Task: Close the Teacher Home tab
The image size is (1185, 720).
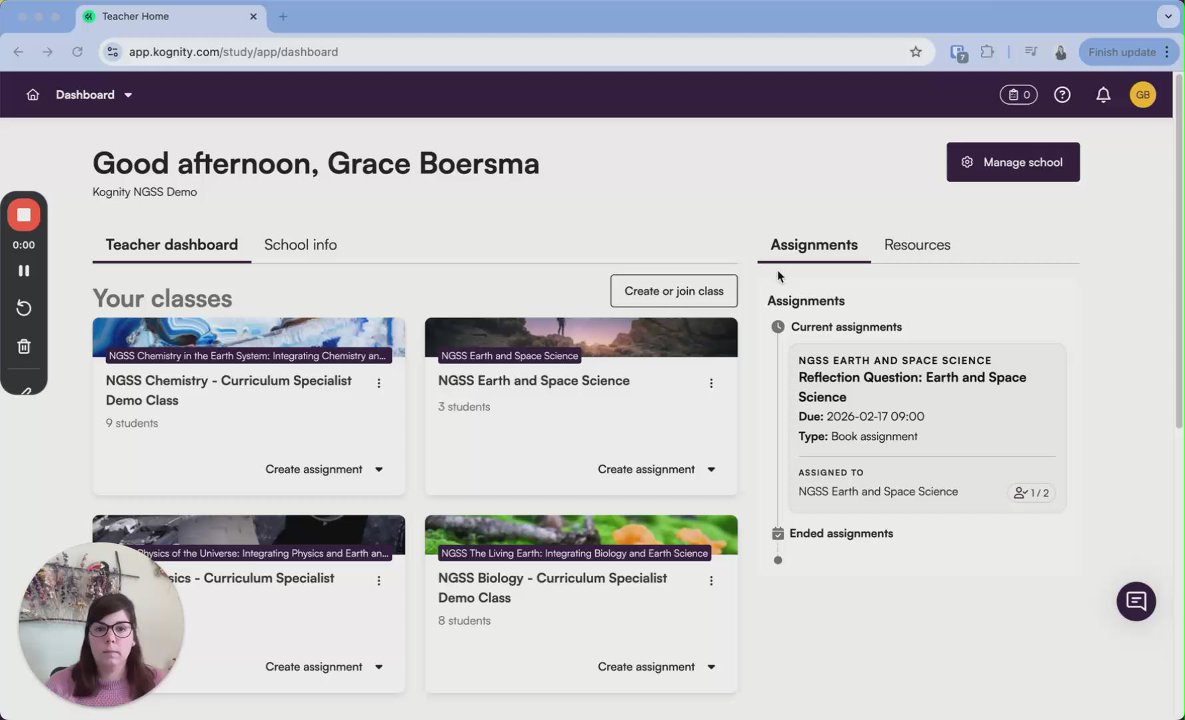Action: pyautogui.click(x=253, y=16)
